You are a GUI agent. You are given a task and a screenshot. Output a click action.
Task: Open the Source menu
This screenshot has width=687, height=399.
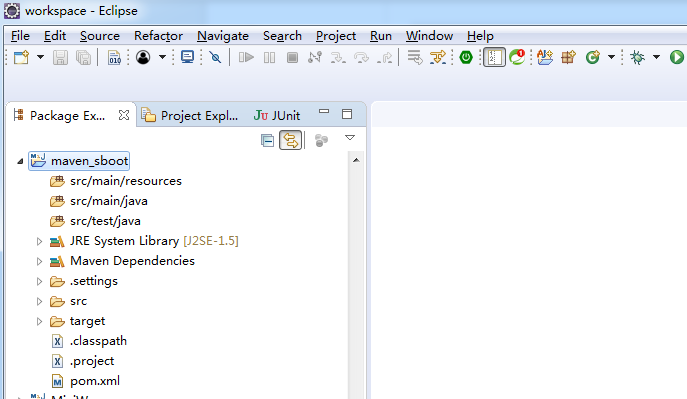tap(99, 36)
